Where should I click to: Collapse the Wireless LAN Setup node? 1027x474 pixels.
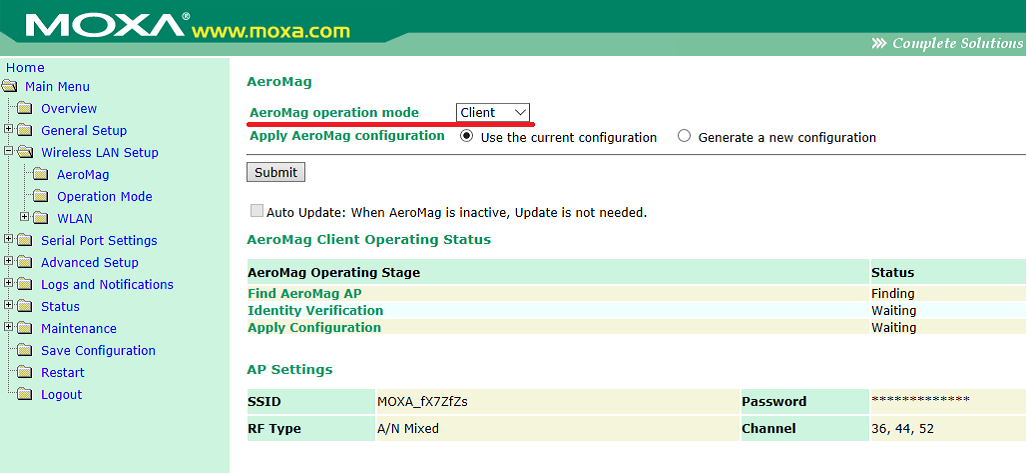pos(9,152)
